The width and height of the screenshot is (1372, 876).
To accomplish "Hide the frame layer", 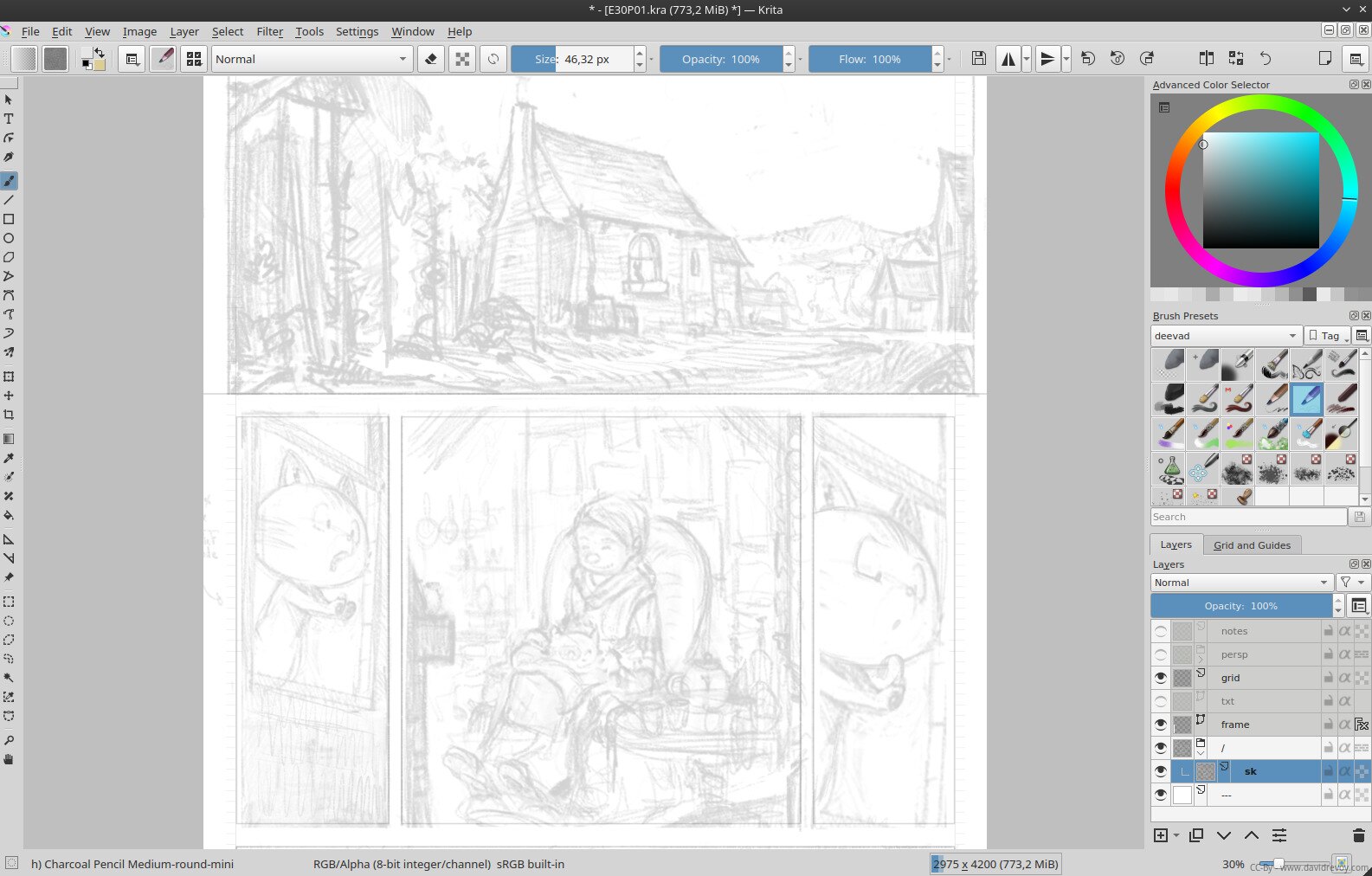I will point(1161,725).
